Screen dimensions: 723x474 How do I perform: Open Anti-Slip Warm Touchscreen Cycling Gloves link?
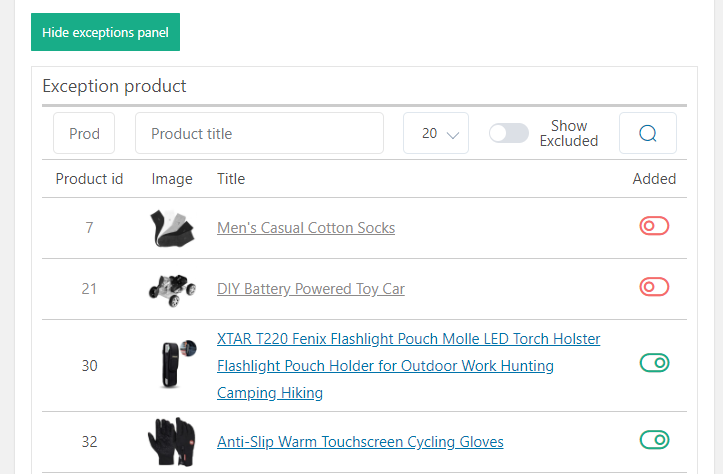click(x=360, y=441)
